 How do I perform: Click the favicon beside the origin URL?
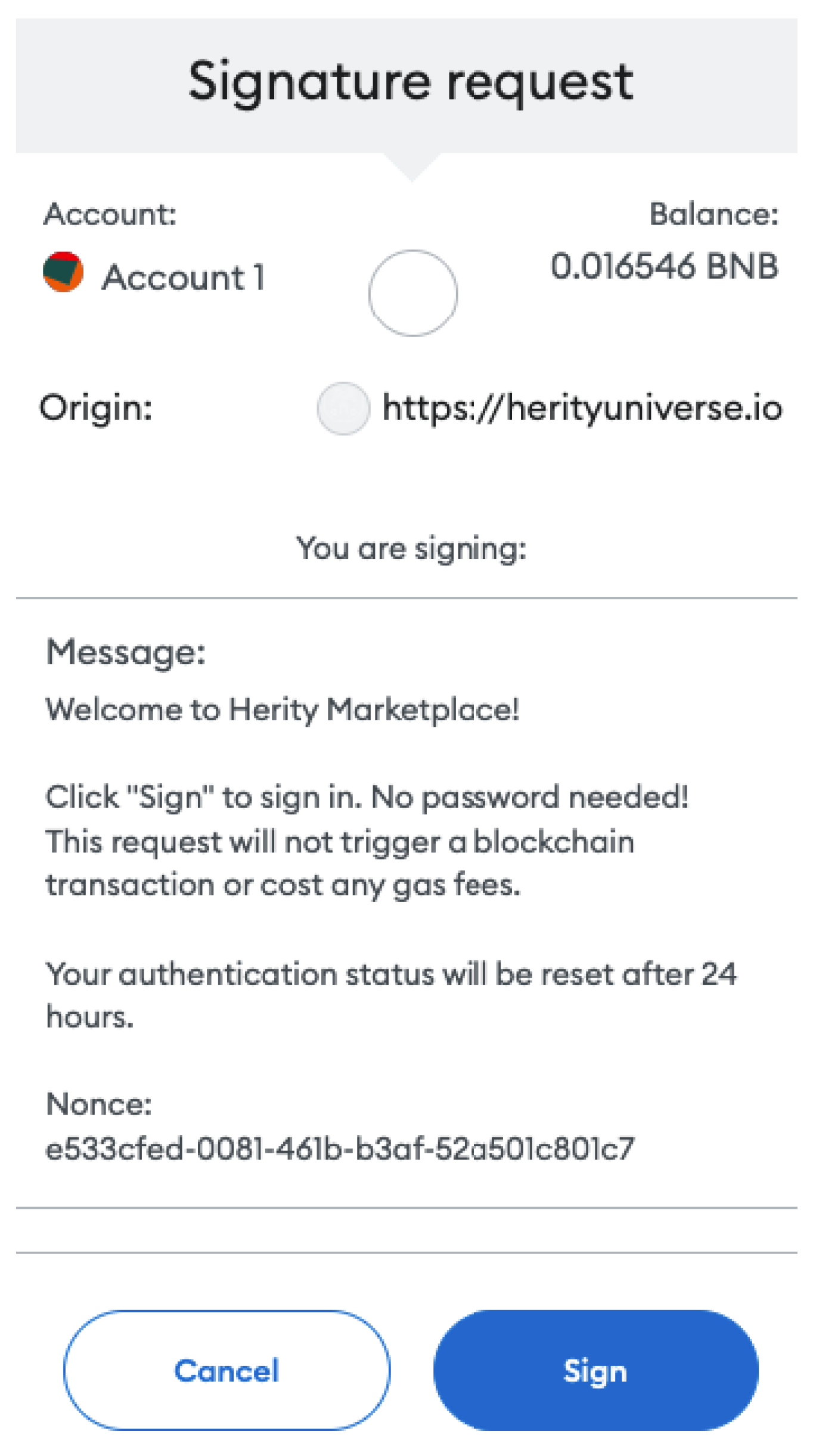[x=343, y=409]
